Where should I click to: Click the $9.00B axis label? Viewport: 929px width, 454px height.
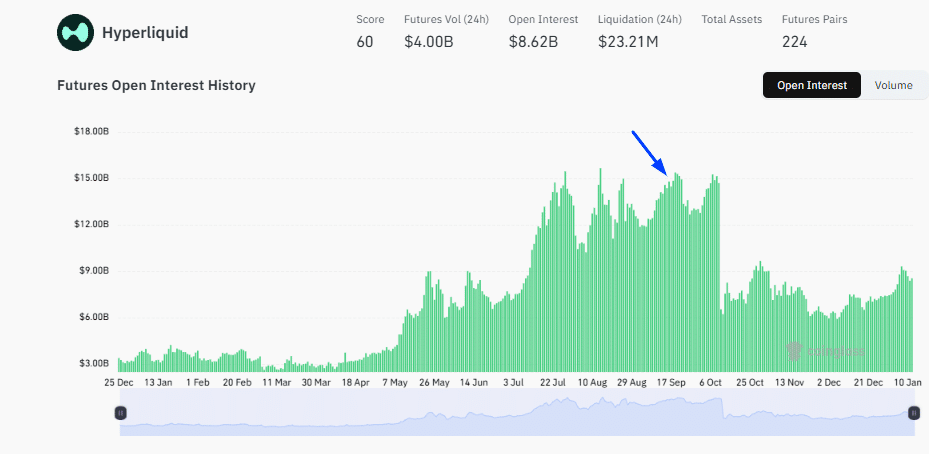94,271
